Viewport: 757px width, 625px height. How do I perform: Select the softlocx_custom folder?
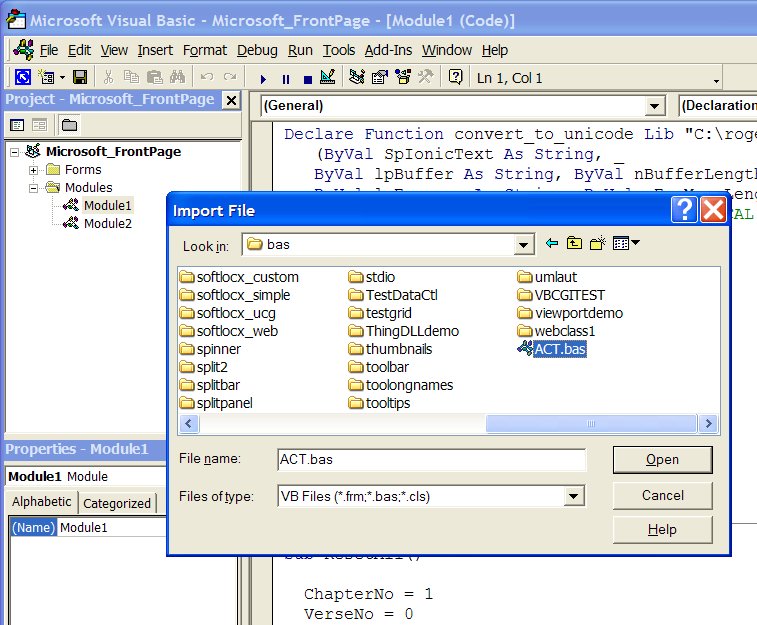pyautogui.click(x=247, y=277)
